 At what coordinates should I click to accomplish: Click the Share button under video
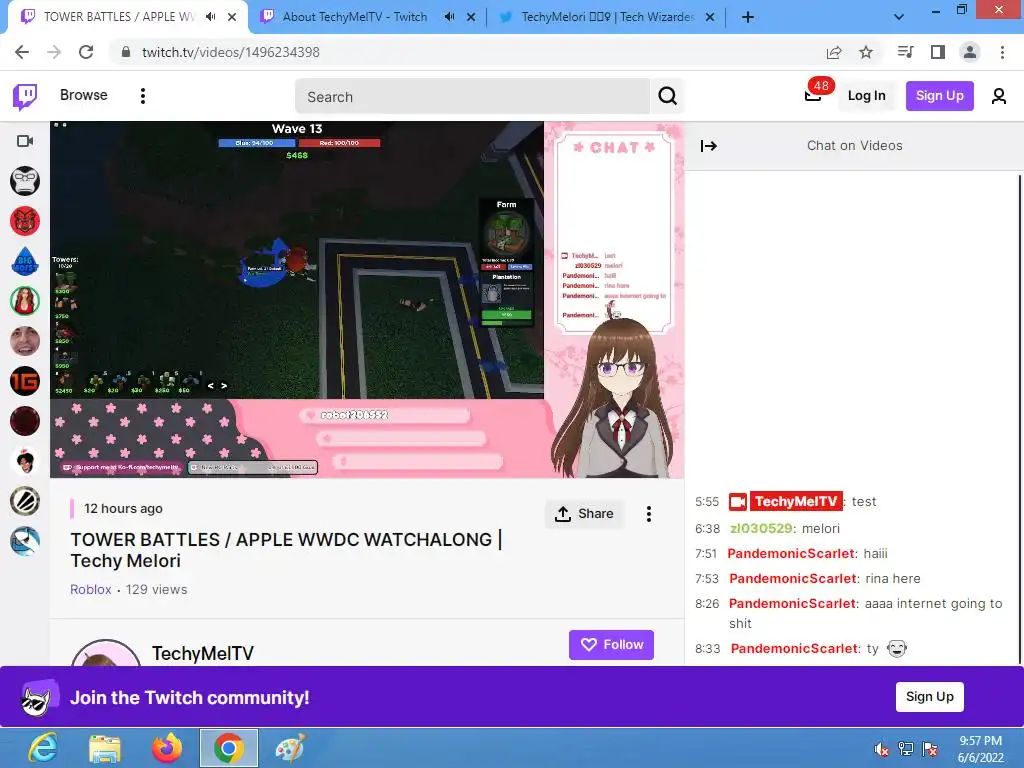click(584, 514)
